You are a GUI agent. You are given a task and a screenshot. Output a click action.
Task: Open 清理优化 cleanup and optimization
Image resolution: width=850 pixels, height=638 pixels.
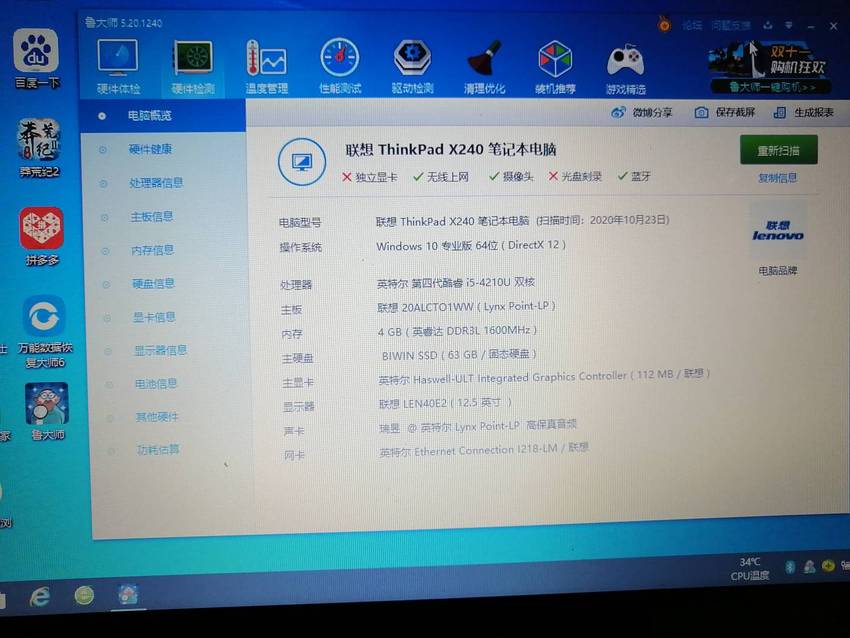(484, 67)
